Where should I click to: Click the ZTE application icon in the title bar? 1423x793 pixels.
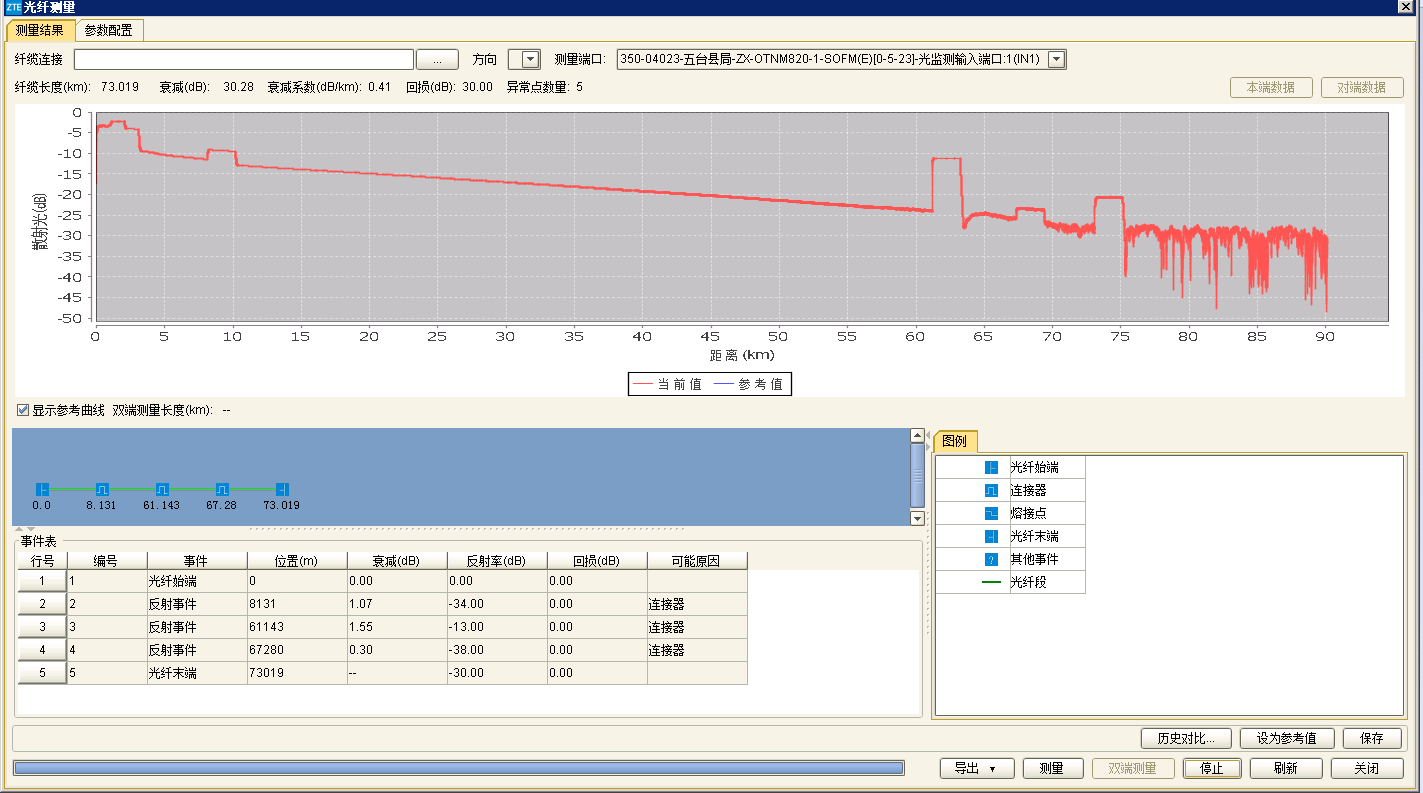click(x=13, y=7)
